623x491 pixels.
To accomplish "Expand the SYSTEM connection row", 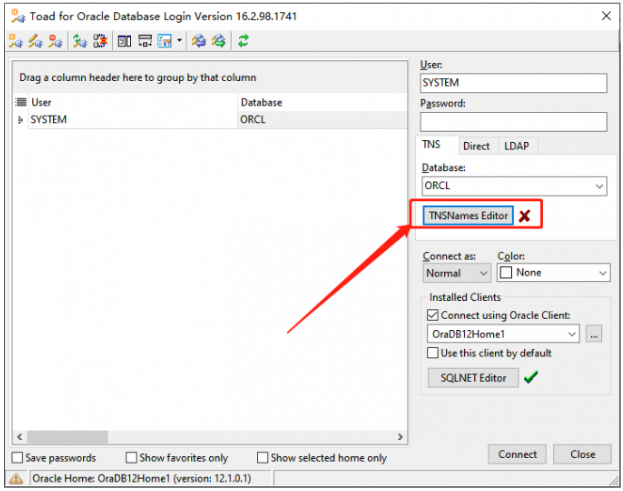I will (x=20, y=120).
